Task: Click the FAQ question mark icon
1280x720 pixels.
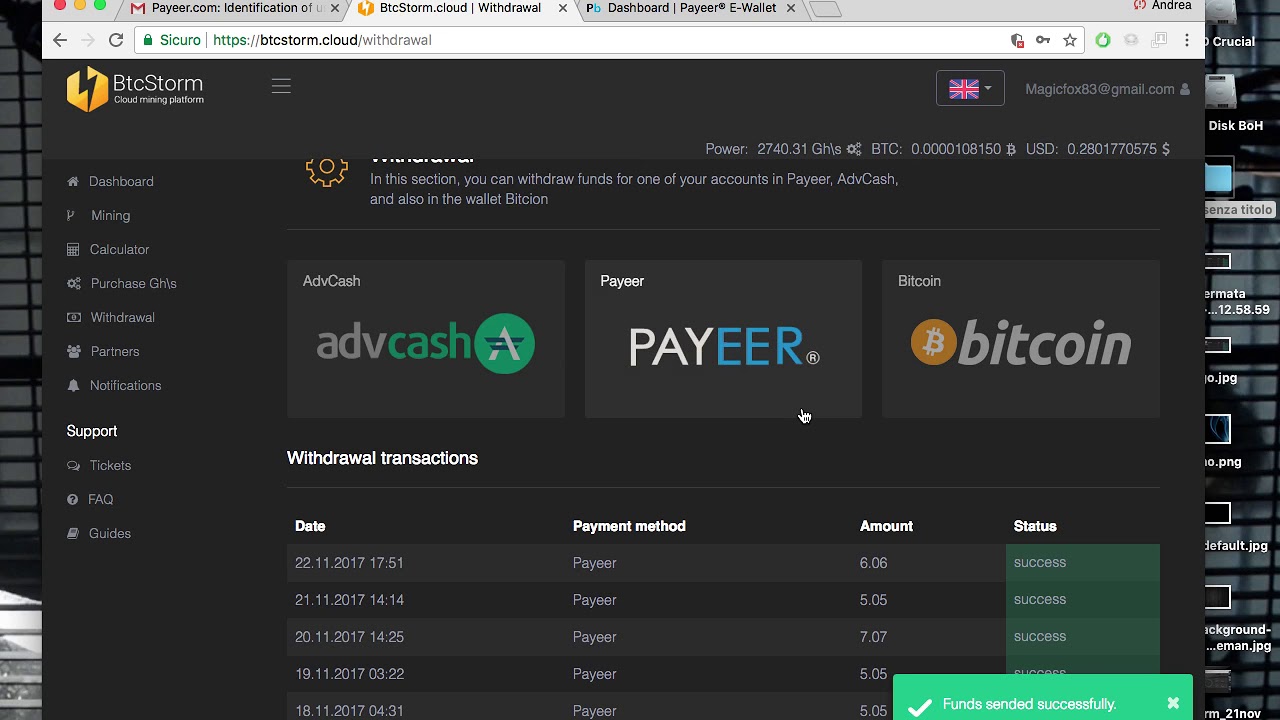Action: (x=73, y=499)
